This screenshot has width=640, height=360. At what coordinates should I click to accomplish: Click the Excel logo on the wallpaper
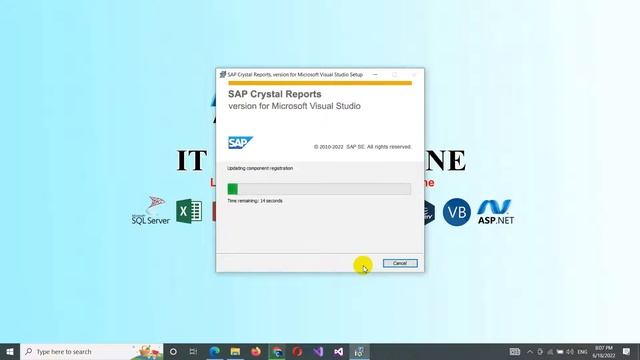click(189, 211)
